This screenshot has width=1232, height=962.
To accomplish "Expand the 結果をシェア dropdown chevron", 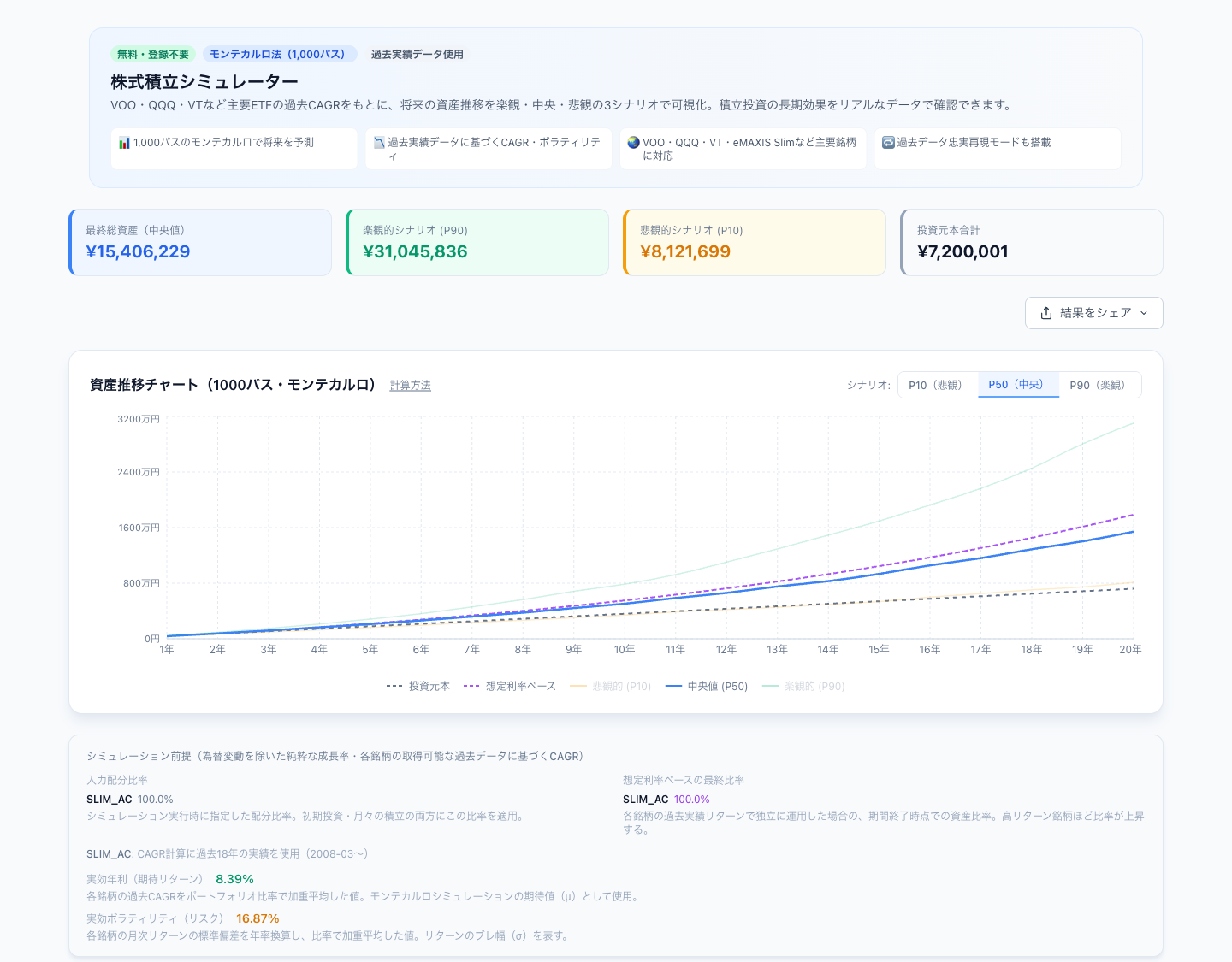I will [1144, 313].
